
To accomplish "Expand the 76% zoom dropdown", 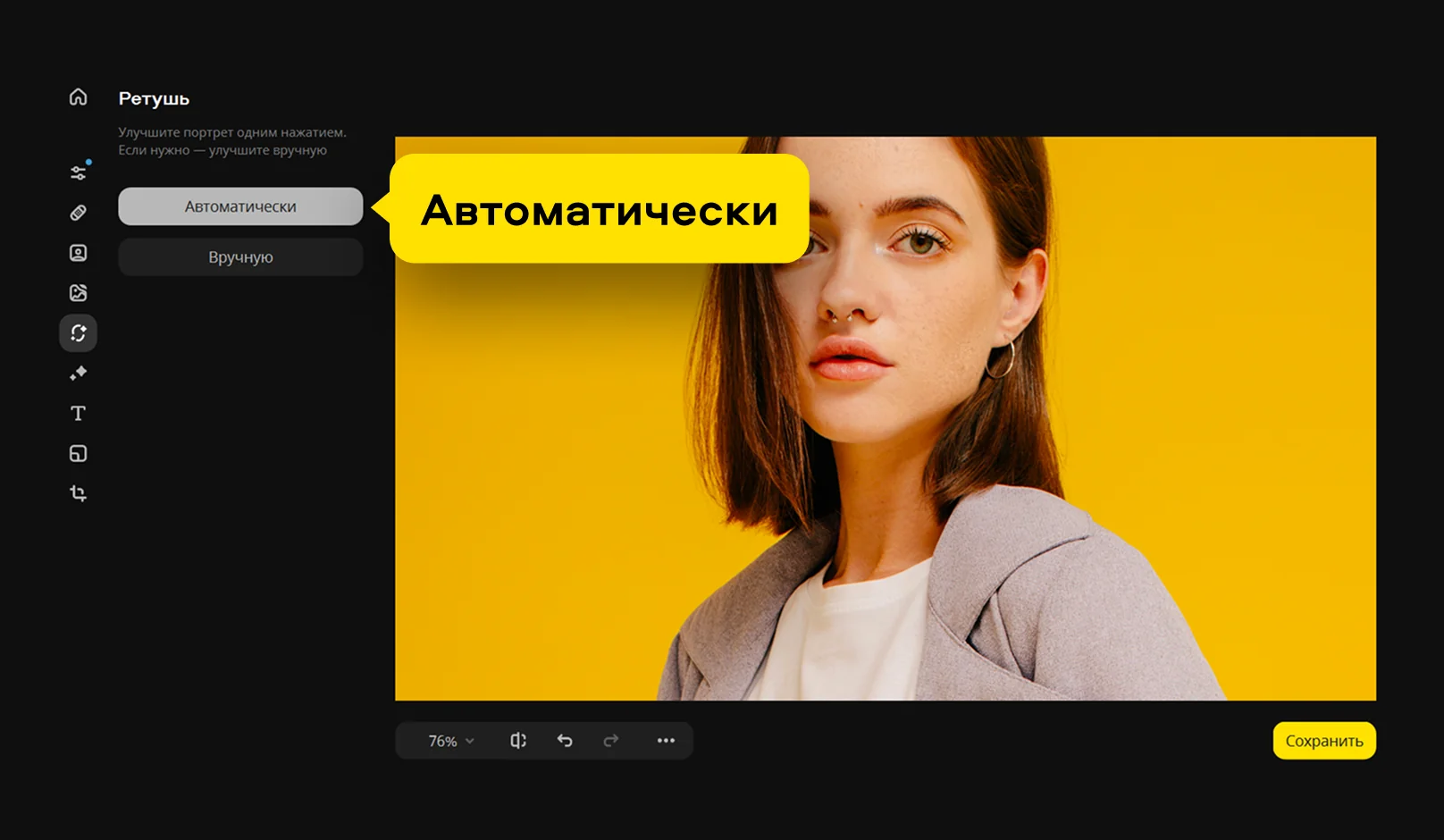I will [x=451, y=741].
